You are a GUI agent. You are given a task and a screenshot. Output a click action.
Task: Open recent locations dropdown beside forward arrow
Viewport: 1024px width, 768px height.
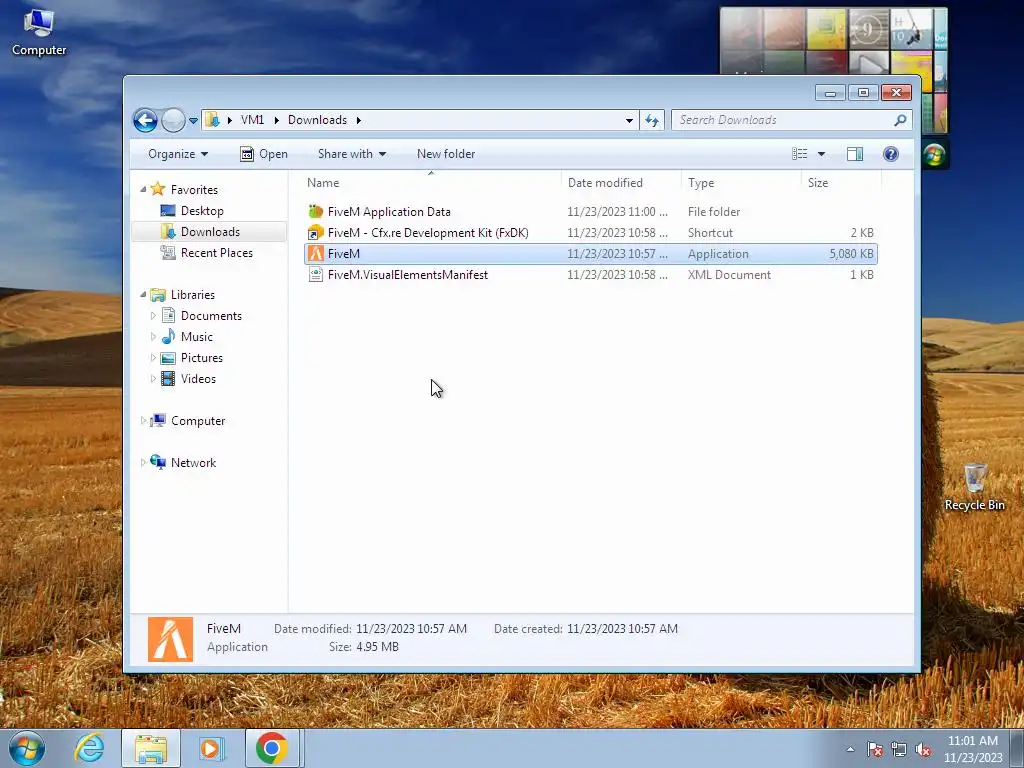coord(193,121)
